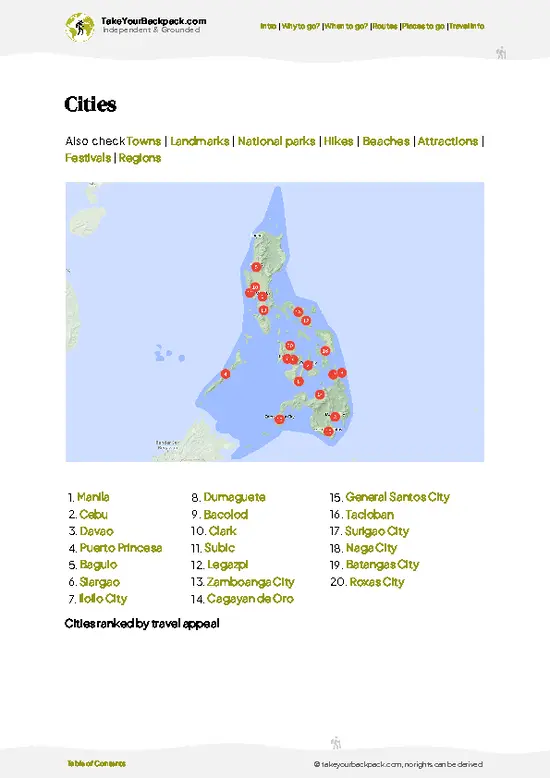This screenshot has height=778, width=550.
Task: Open the Hikes link
Action: 339,141
